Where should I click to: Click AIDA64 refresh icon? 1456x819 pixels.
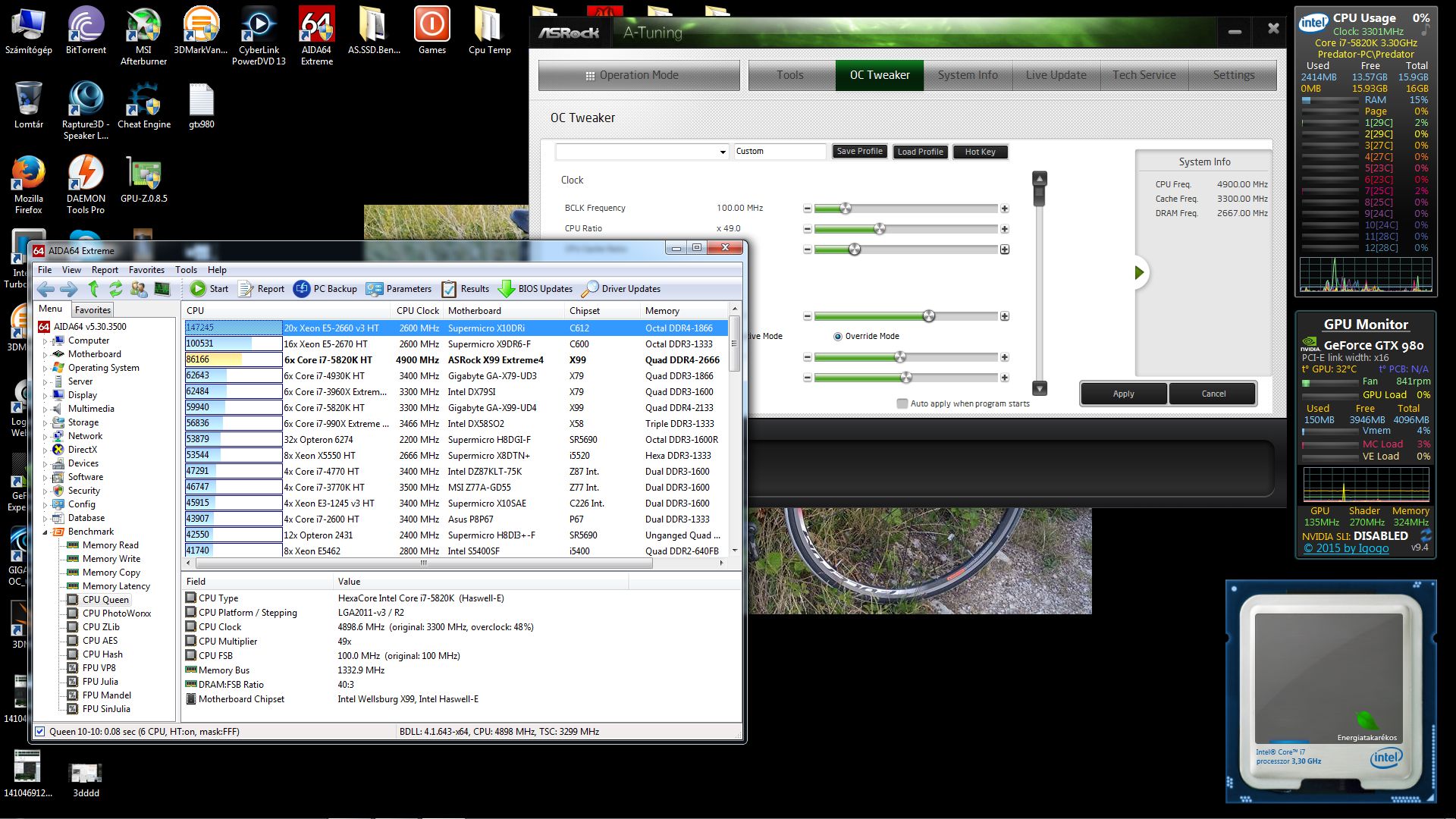pos(115,289)
